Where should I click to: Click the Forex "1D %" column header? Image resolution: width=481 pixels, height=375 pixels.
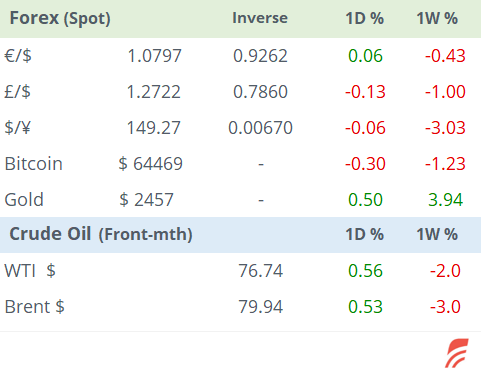click(365, 18)
